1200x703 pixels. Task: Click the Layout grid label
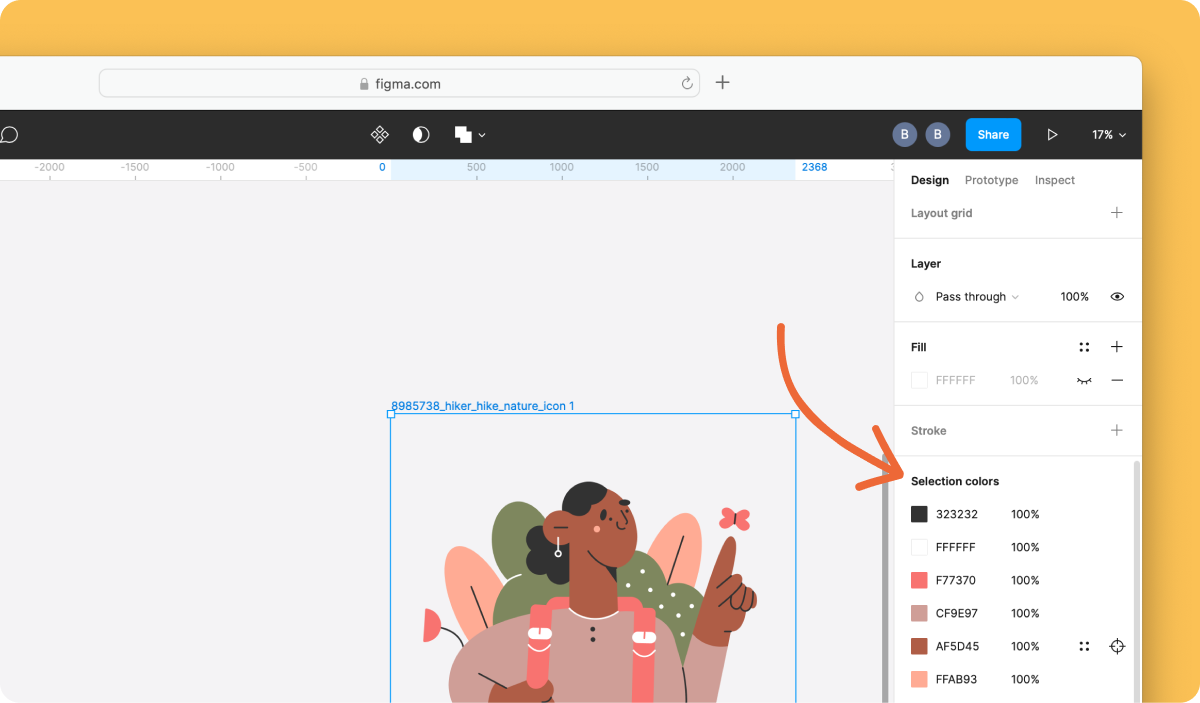coord(941,213)
